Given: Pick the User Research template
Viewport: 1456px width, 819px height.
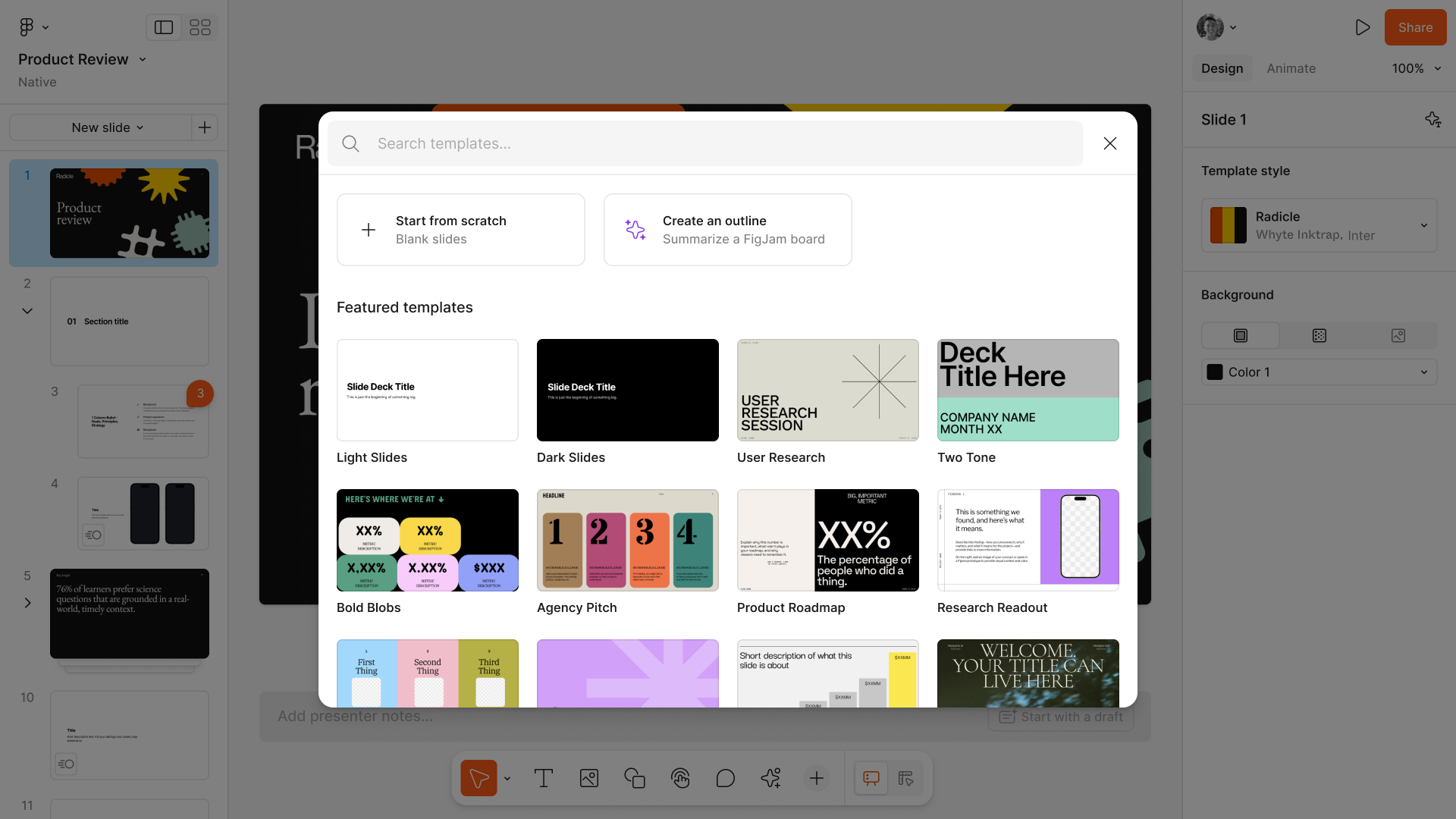Looking at the screenshot, I should (x=828, y=390).
